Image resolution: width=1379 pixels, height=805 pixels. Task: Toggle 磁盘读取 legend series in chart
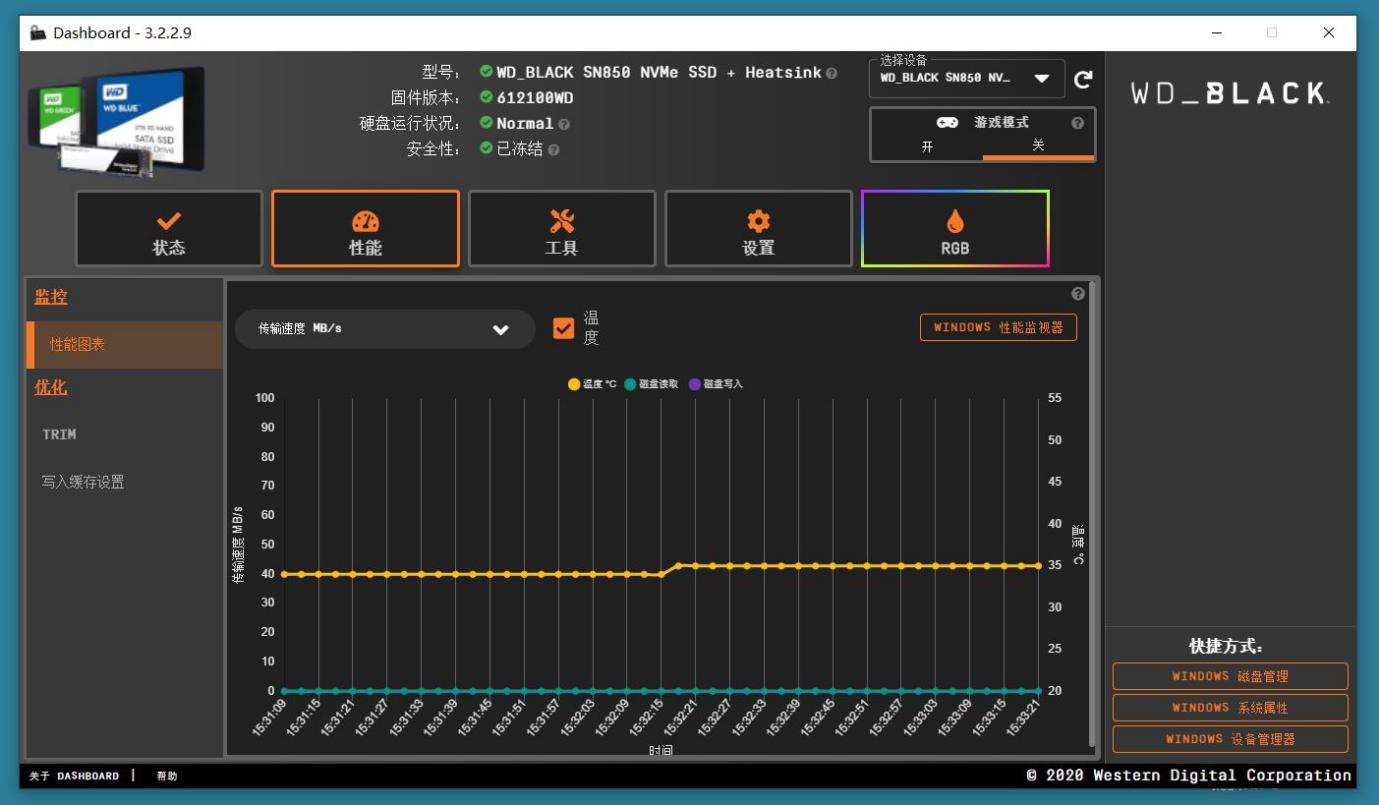pos(651,384)
